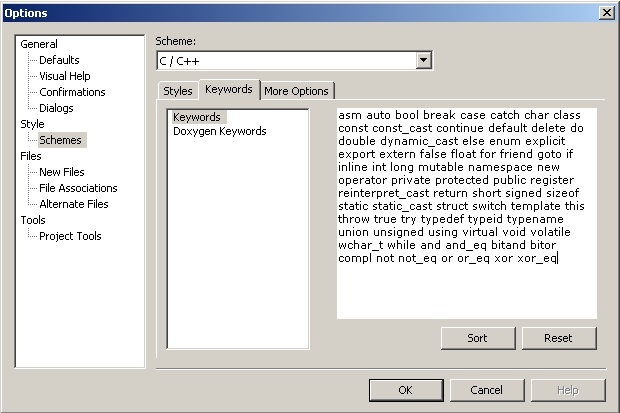
Task: Open Project Tools settings
Action: tap(70, 236)
